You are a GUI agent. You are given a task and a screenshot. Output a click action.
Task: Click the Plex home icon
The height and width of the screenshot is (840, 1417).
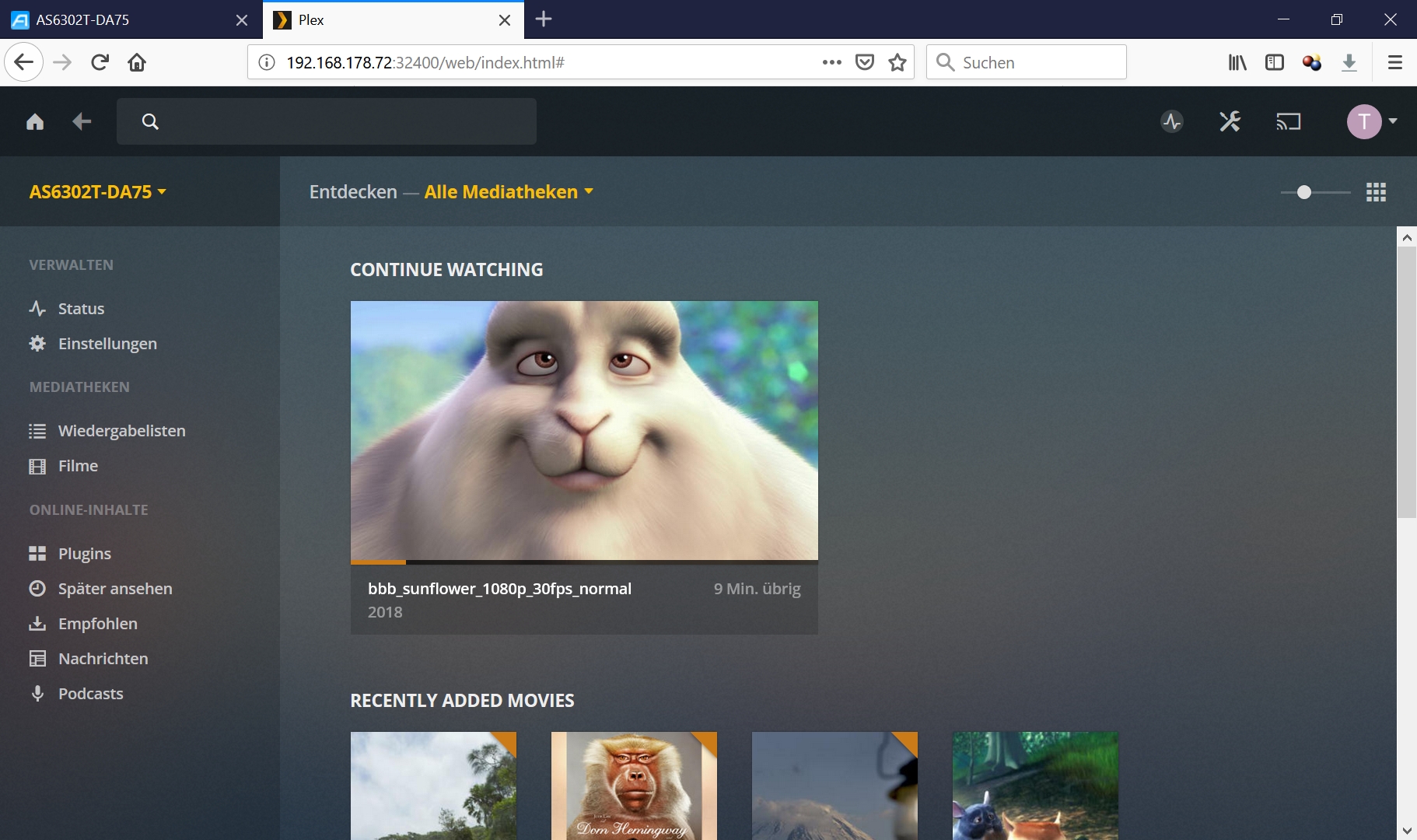pos(35,121)
